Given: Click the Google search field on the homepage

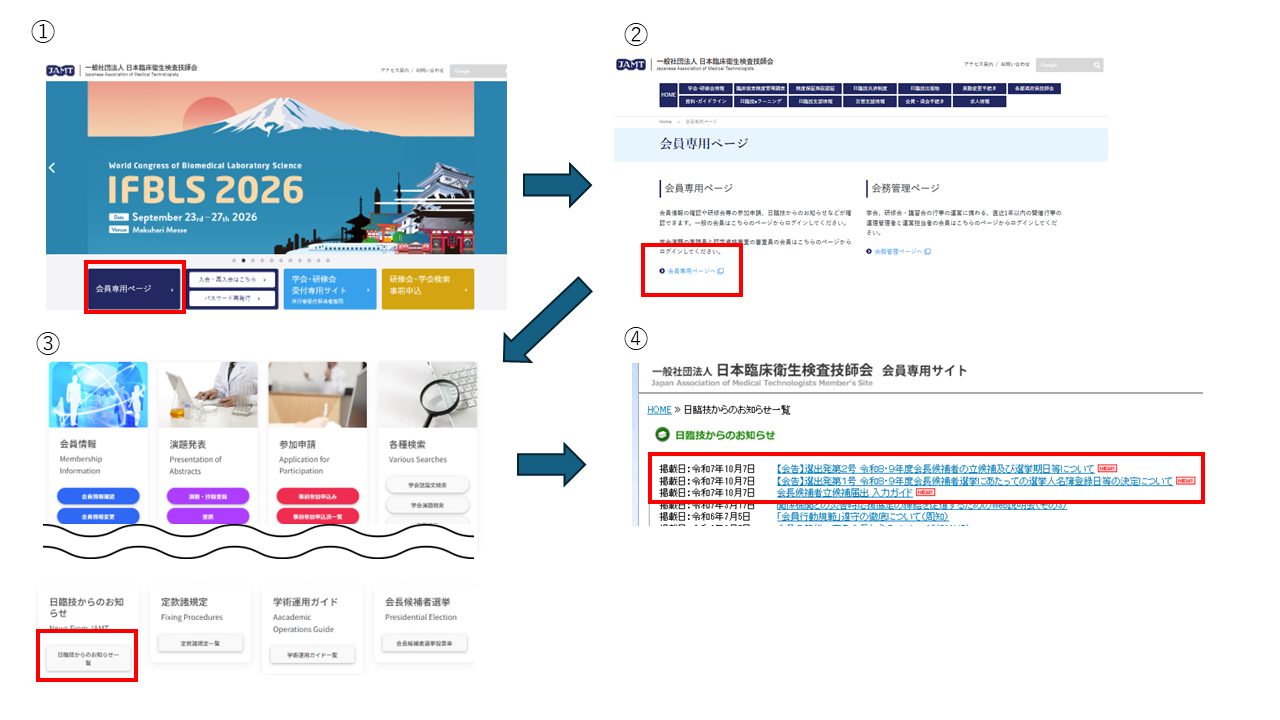Looking at the screenshot, I should click(x=476, y=71).
